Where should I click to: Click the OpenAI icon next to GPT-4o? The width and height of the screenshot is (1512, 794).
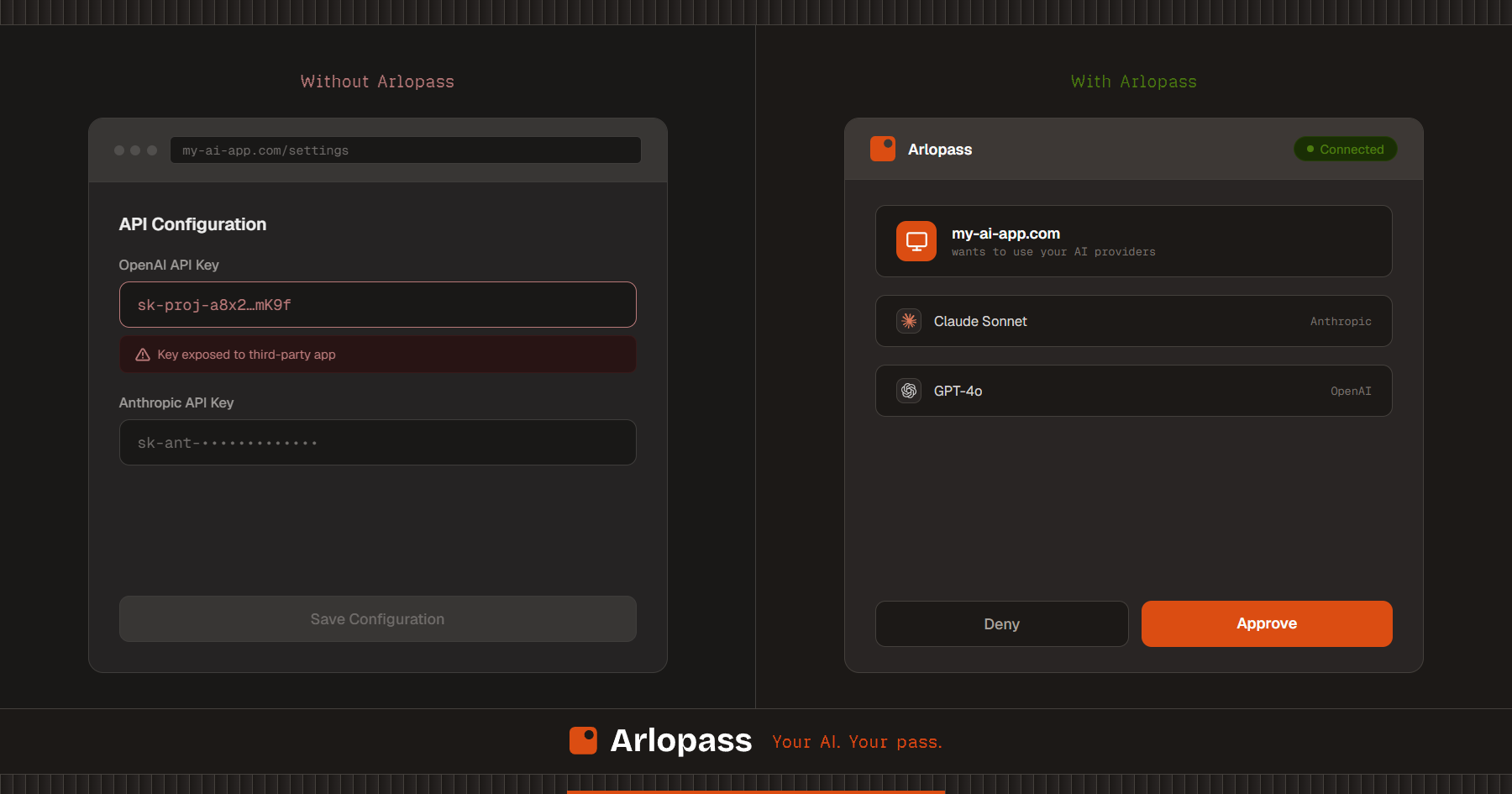click(x=908, y=390)
